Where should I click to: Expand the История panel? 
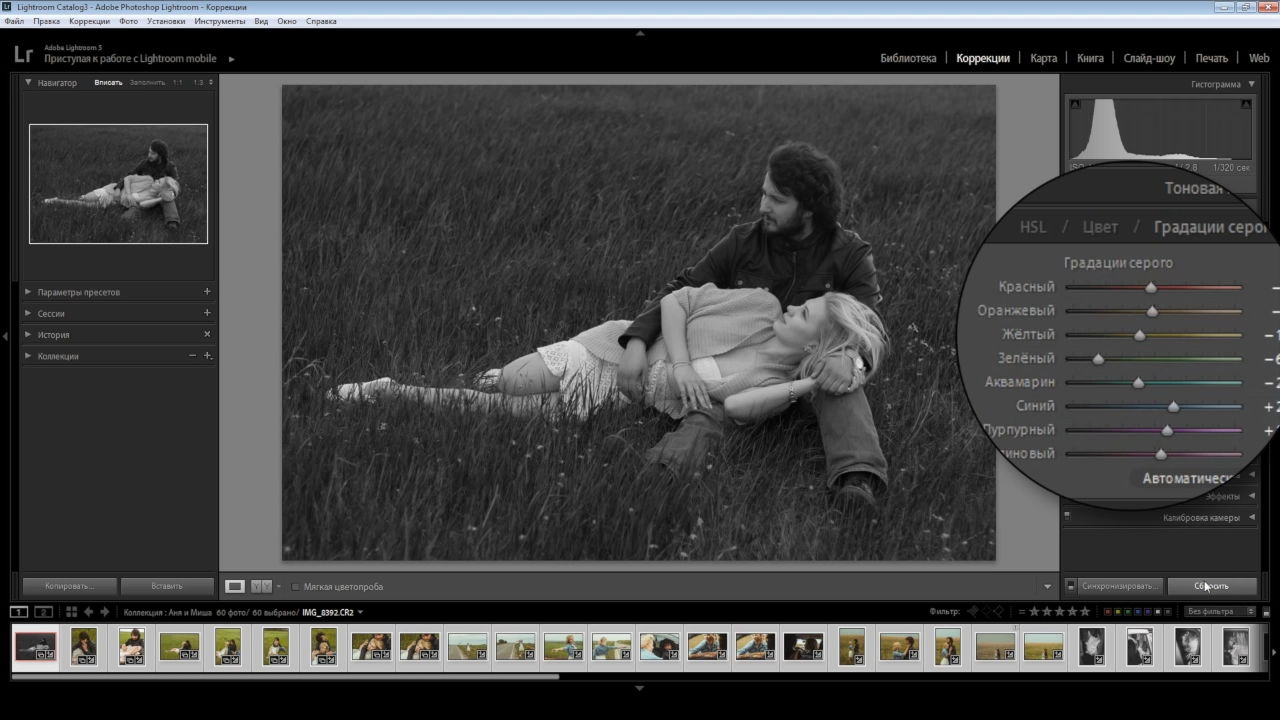[28, 334]
